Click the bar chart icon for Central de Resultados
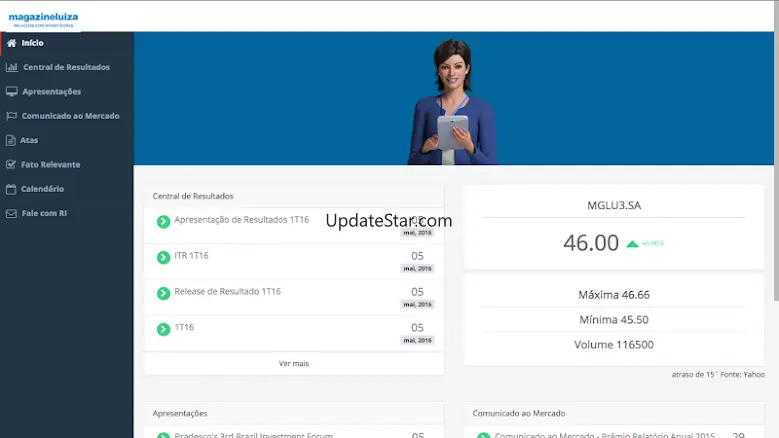Screen dimensions: 779x438 [x=11, y=67]
